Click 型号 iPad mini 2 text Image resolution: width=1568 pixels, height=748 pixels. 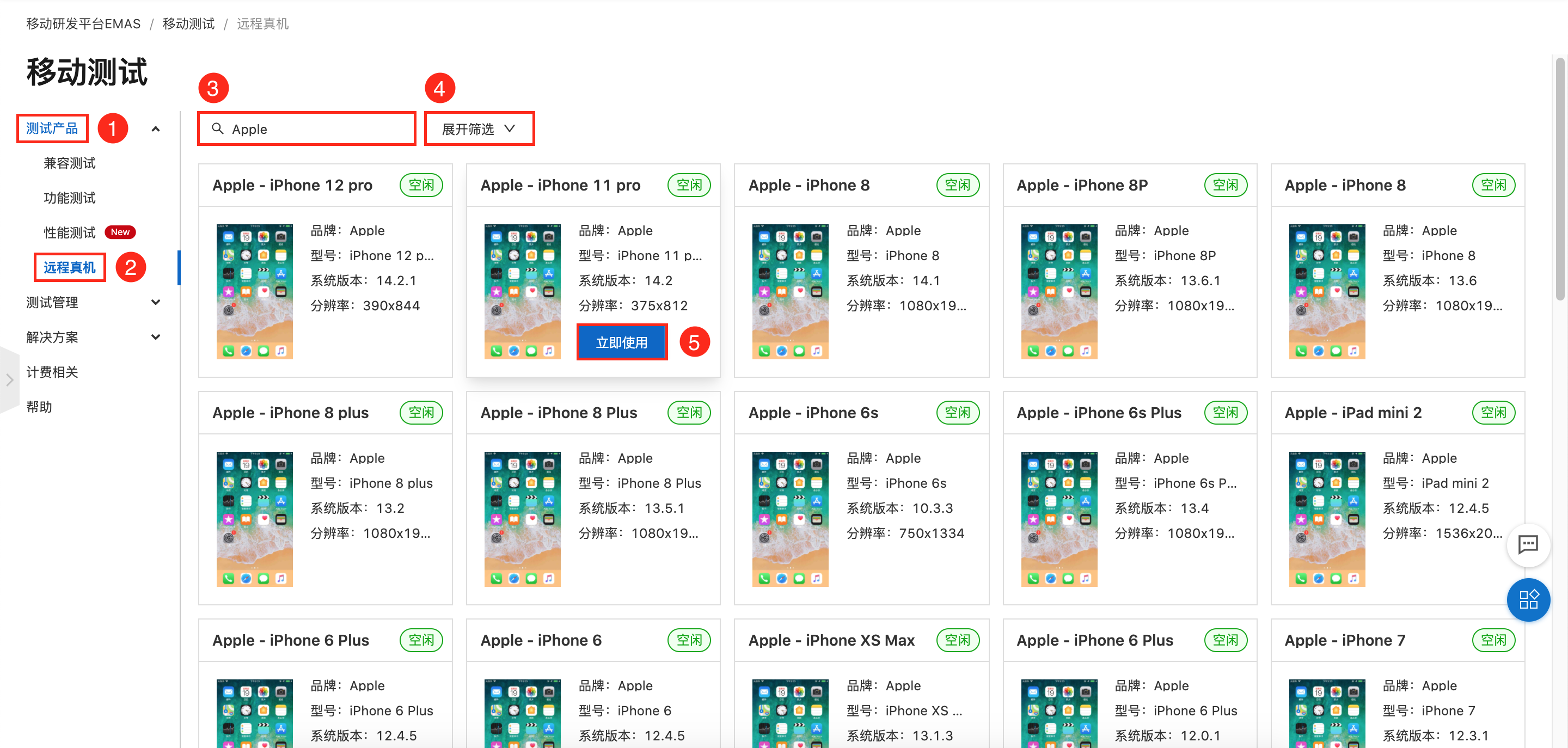1435,483
